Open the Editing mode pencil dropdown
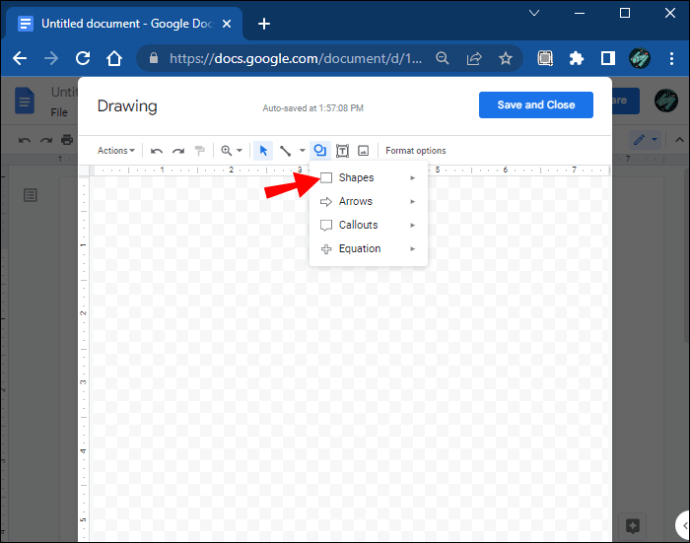The width and height of the screenshot is (690, 543). coord(645,140)
